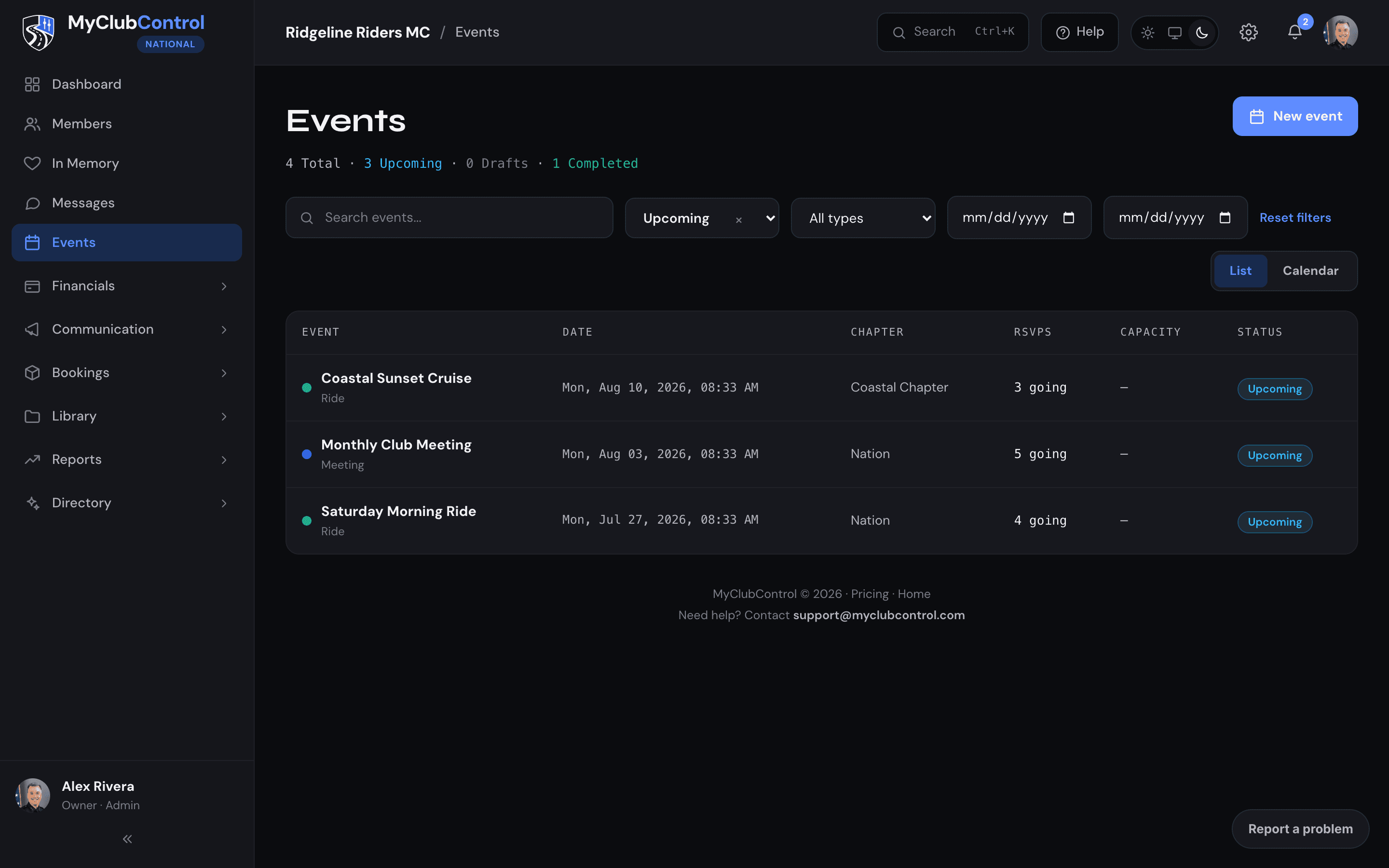Go to Members in the sidebar
The image size is (1389, 868).
(126, 124)
